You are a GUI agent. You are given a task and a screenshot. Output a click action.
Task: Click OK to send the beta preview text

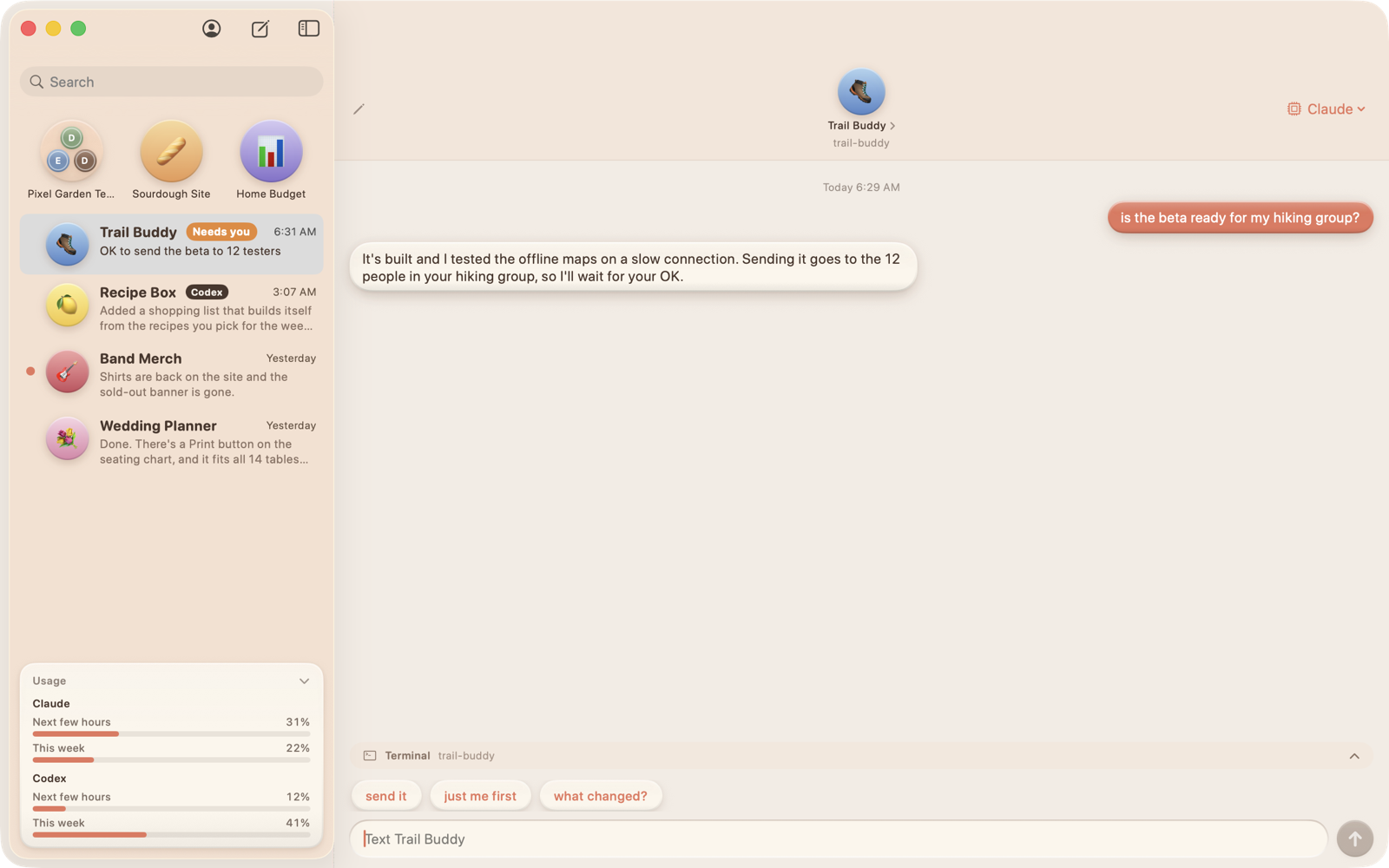pyautogui.click(x=190, y=251)
